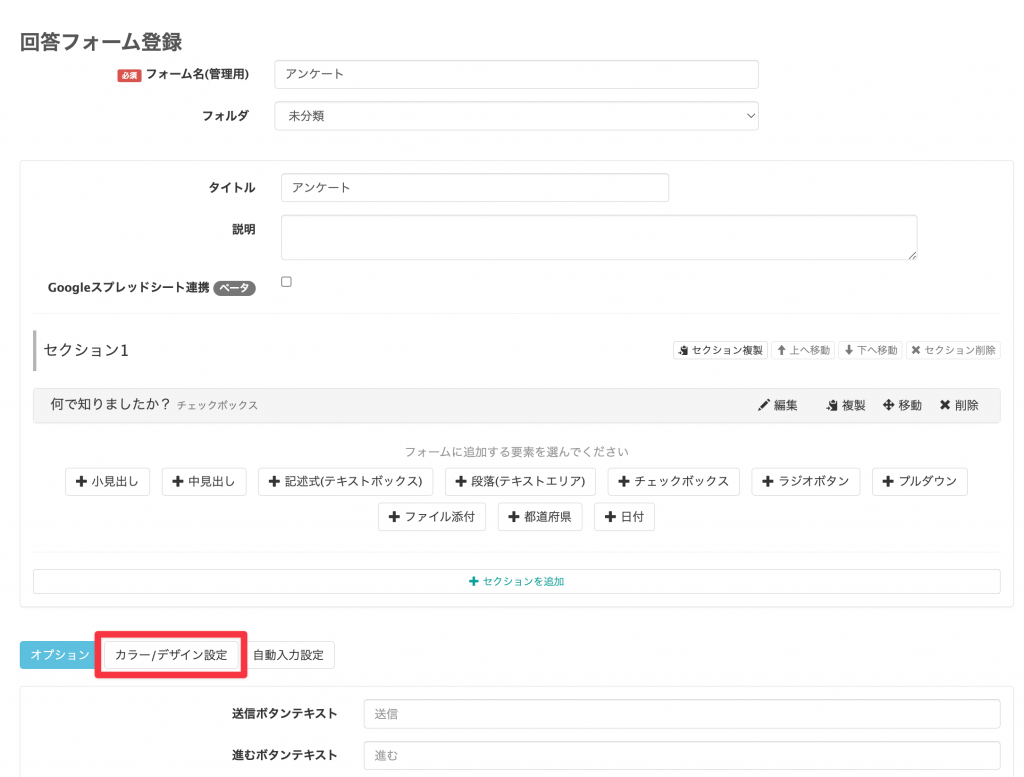Add a チェックボックス element
Screen dimensions: 1024x777
(673, 481)
